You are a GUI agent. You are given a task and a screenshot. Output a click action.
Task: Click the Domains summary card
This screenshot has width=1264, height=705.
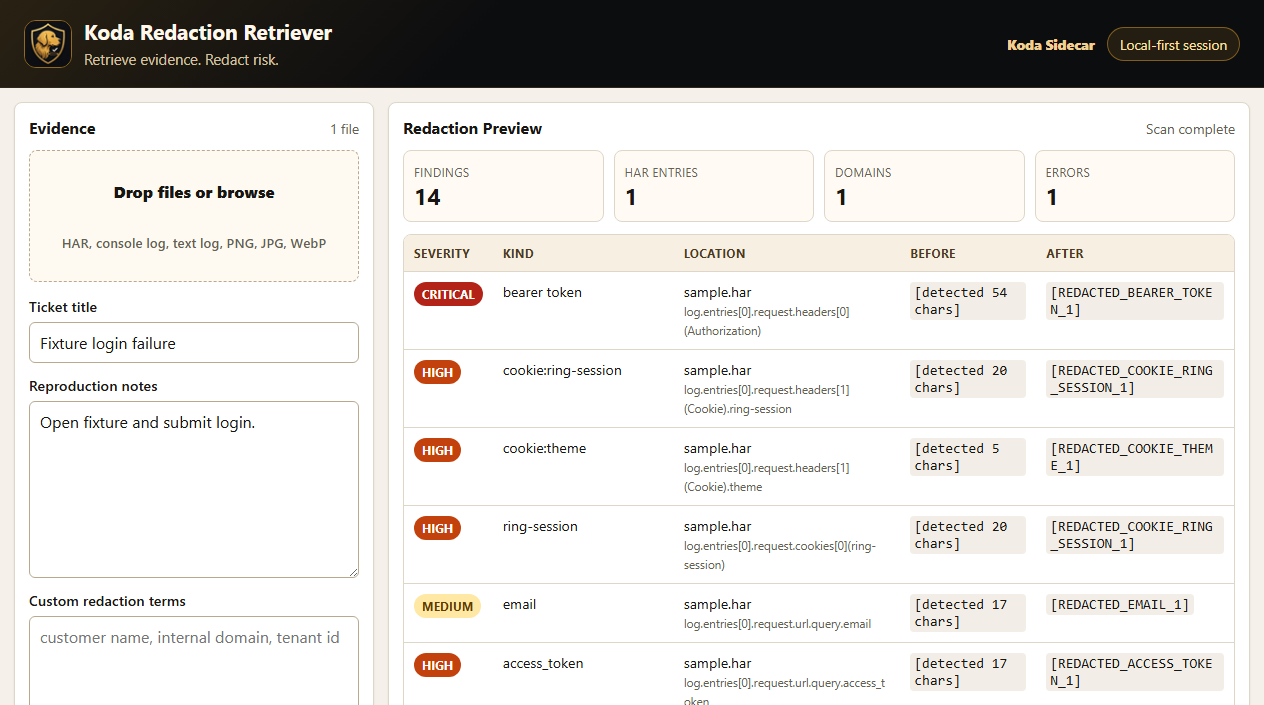point(924,186)
